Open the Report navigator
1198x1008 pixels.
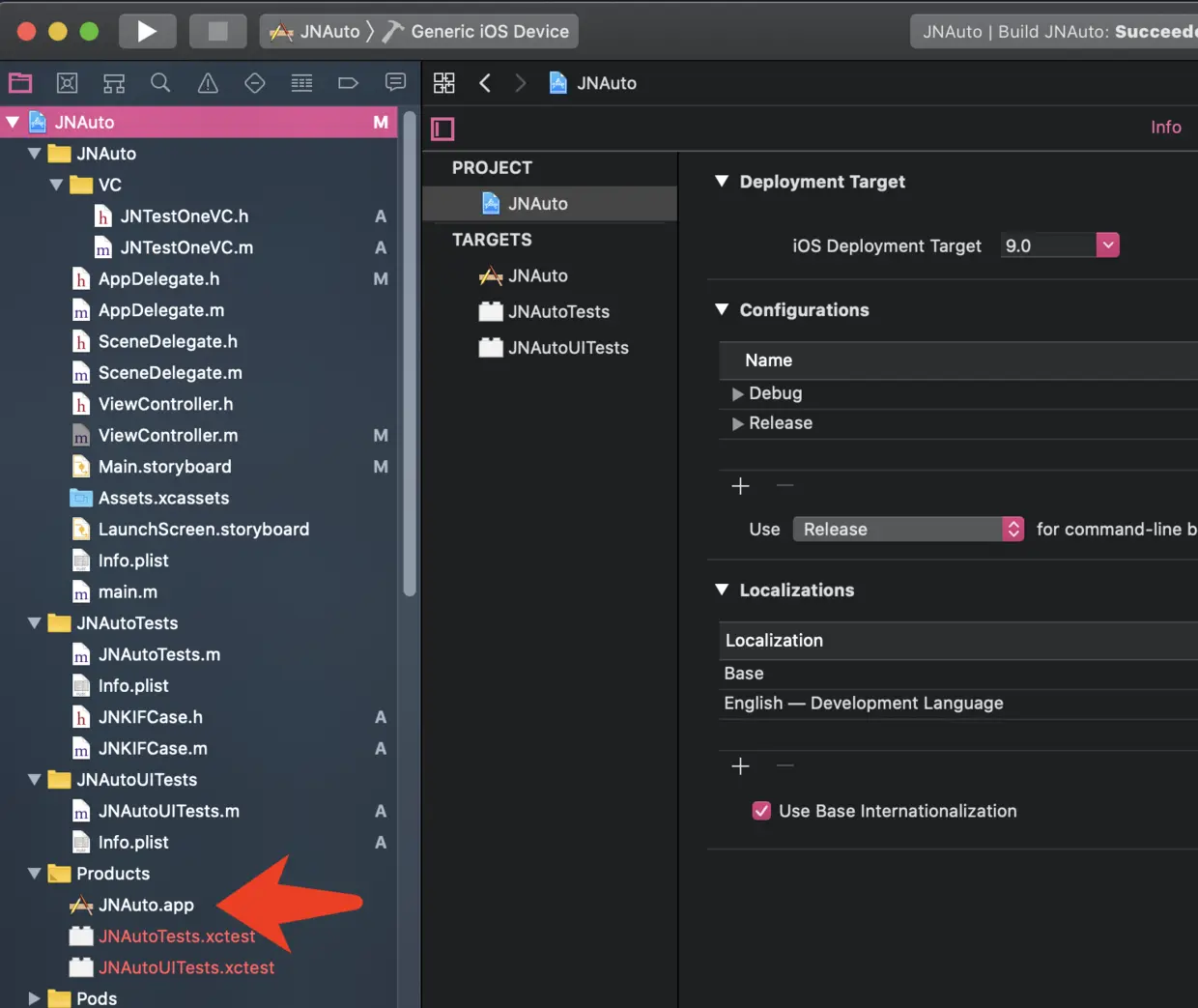click(395, 83)
